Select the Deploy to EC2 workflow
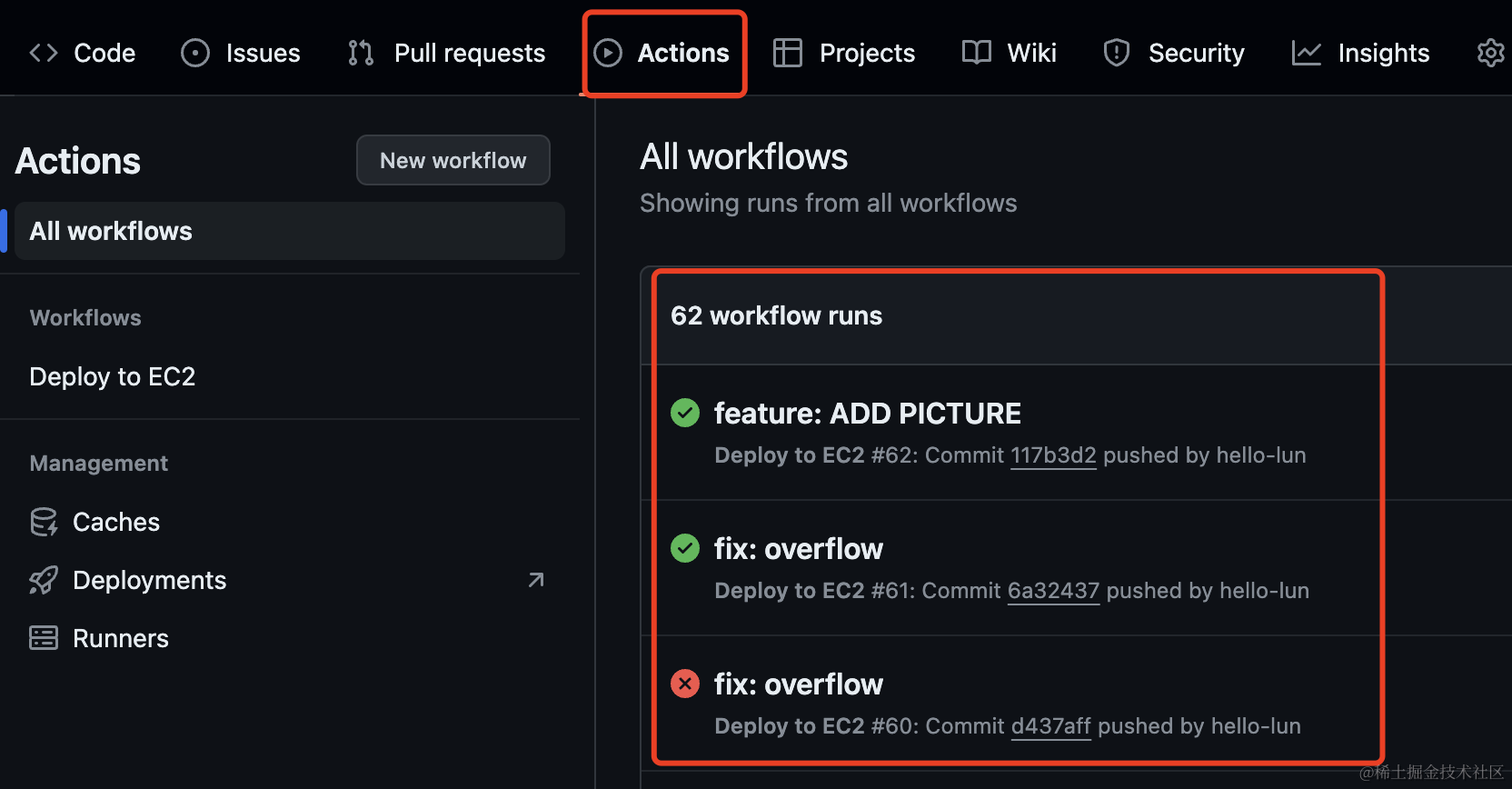This screenshot has width=1512, height=789. (113, 376)
